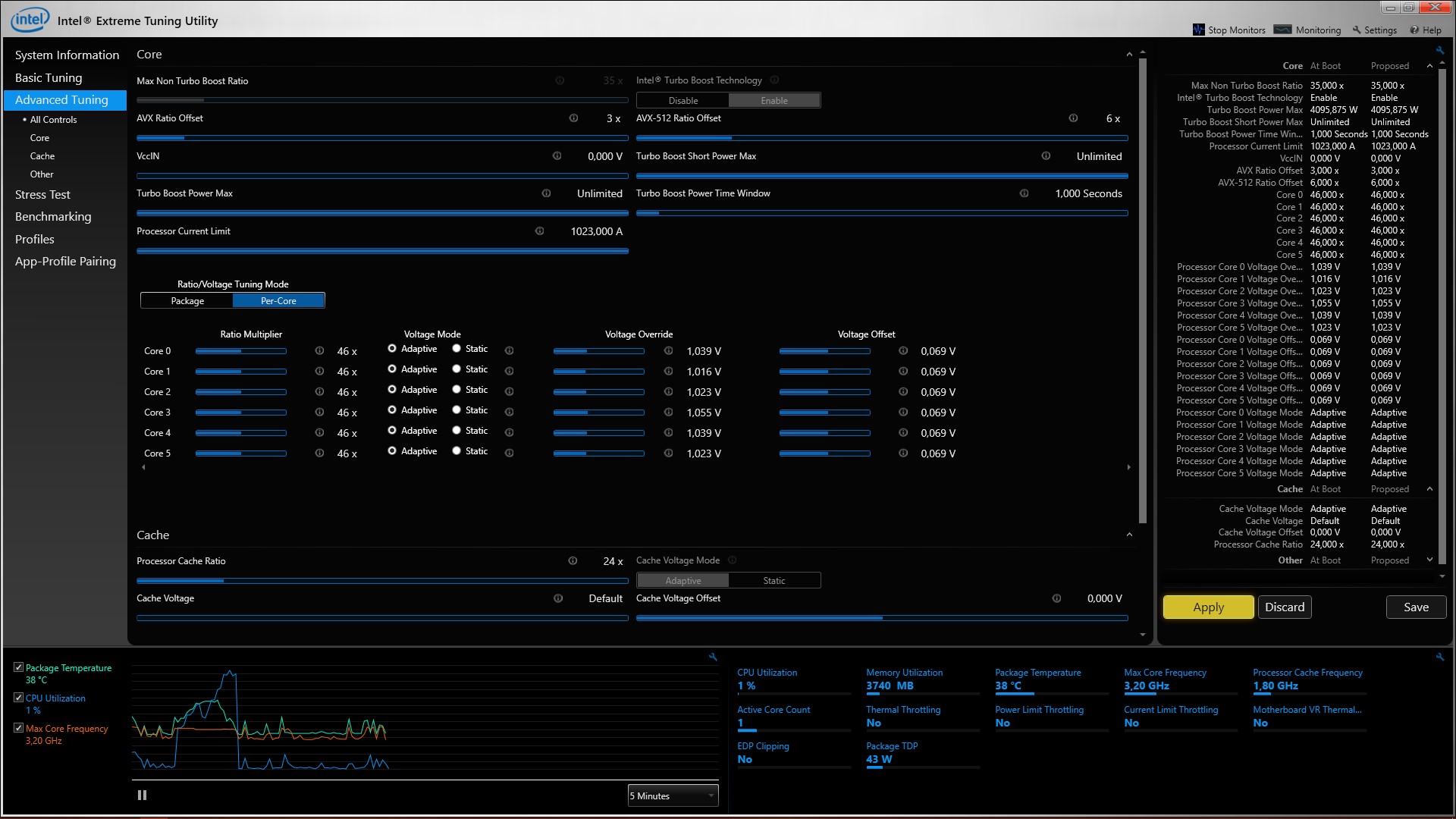1456x819 pixels.
Task: Click info icon beside AVX Ratio Offset
Action: tap(573, 118)
